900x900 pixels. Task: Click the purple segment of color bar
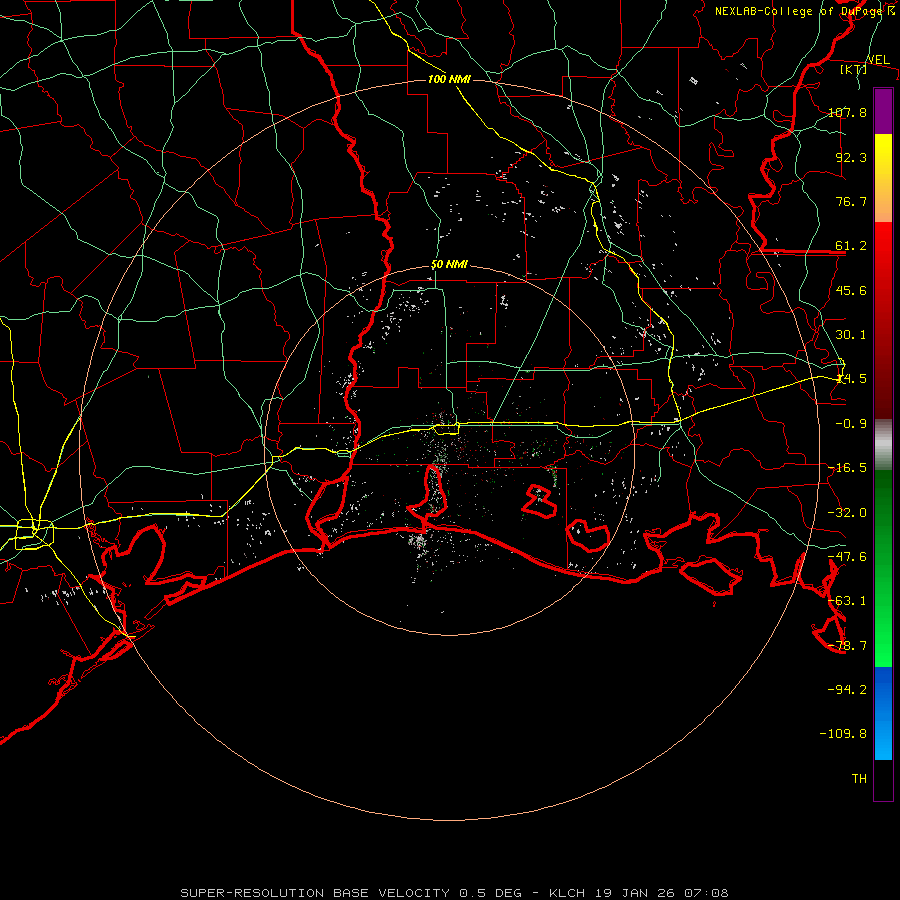(x=883, y=111)
